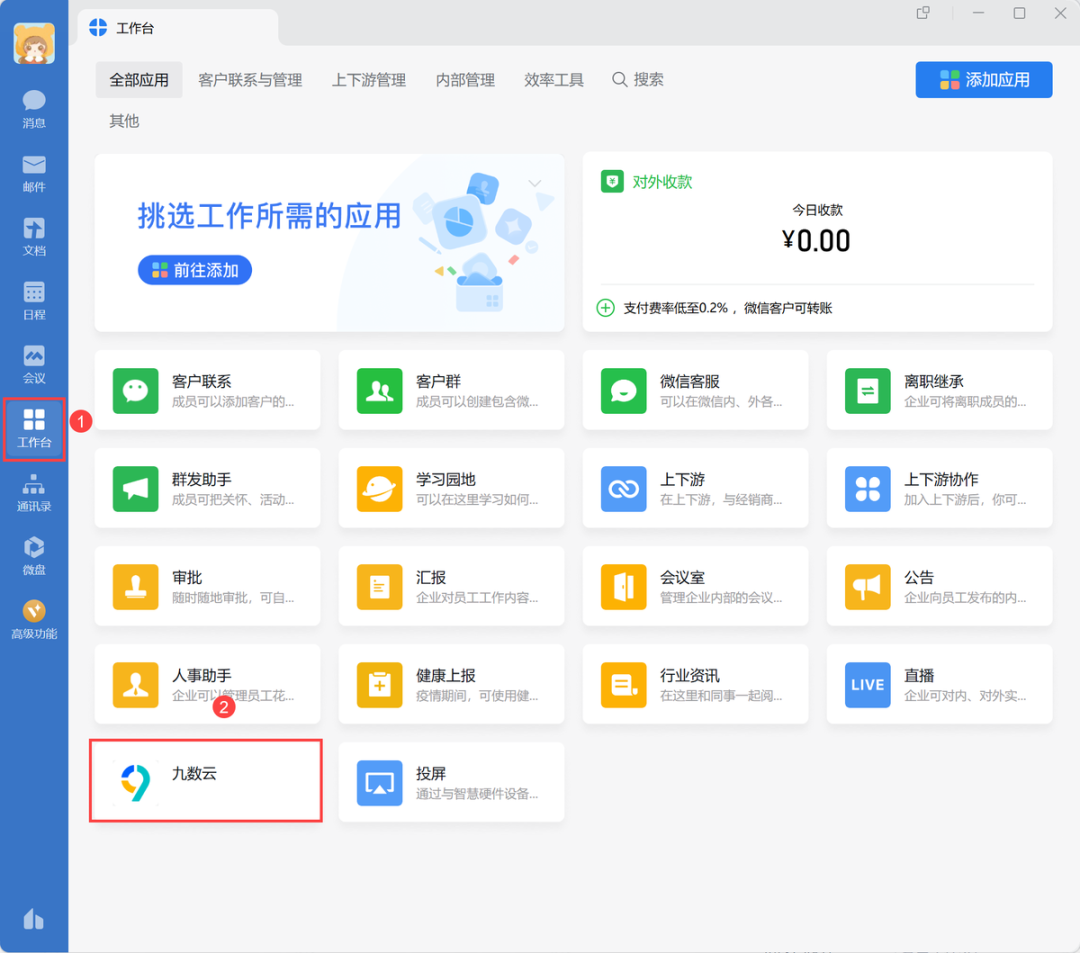The width and height of the screenshot is (1080, 953).
Task: Open the 离职继承 app
Action: [939, 390]
